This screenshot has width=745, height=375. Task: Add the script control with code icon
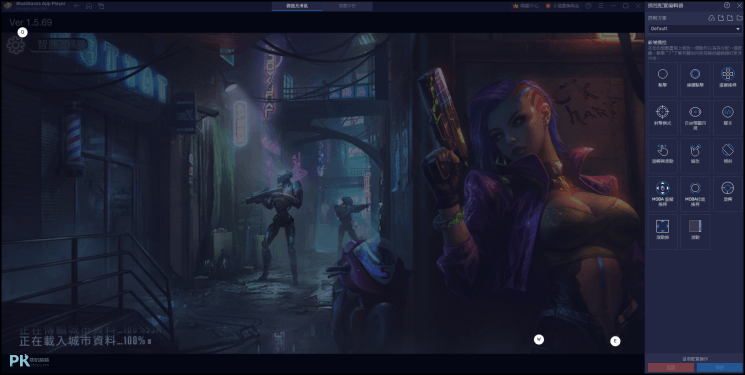[x=727, y=117]
